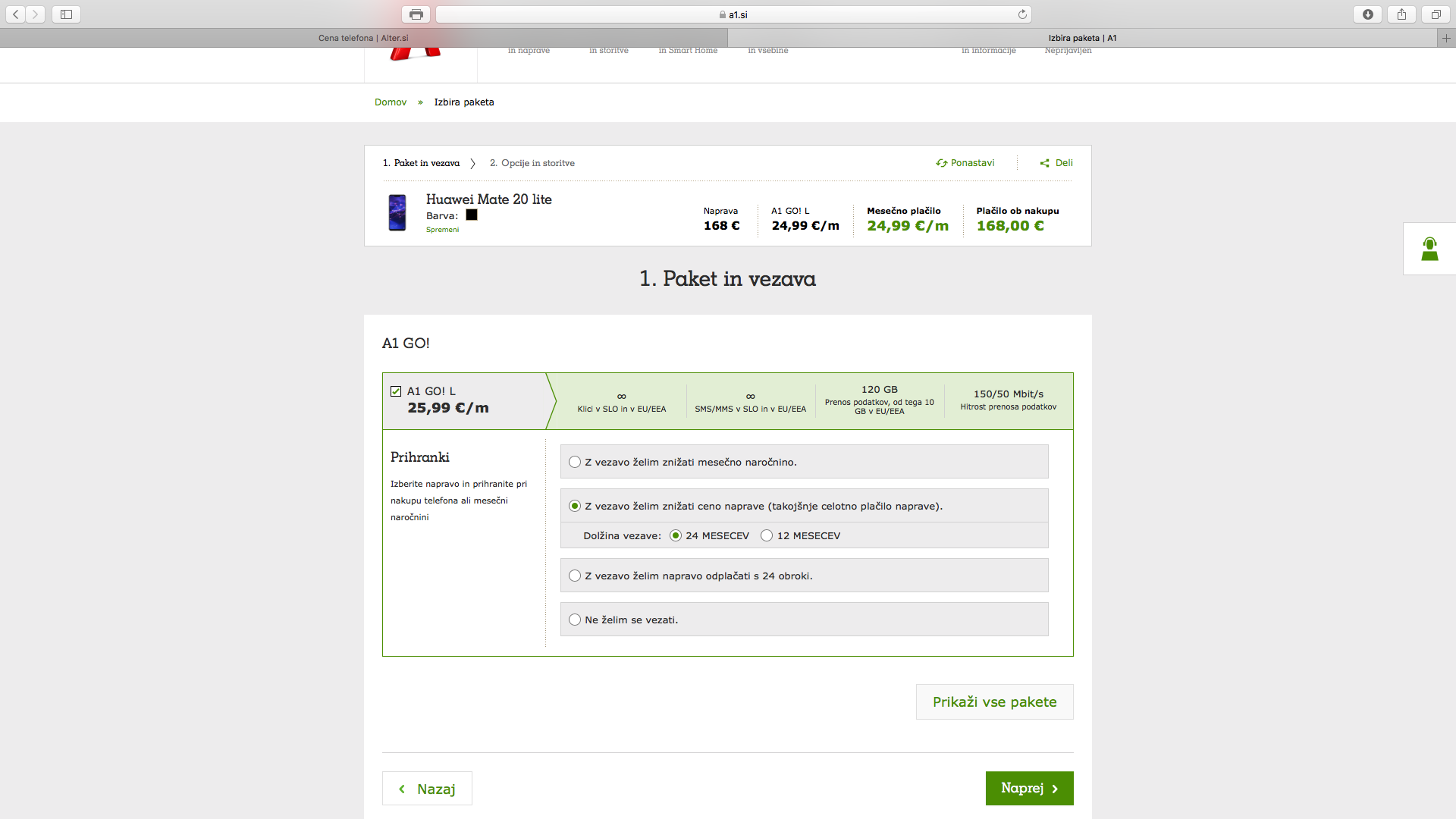Screen dimensions: 1456x819
Task: Open the Safari downloads icon
Action: [x=1368, y=14]
